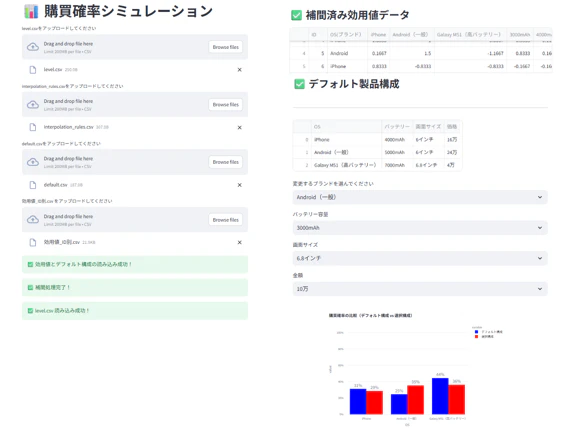Click check icon in 補間処理完了 success message

pos(30,288)
